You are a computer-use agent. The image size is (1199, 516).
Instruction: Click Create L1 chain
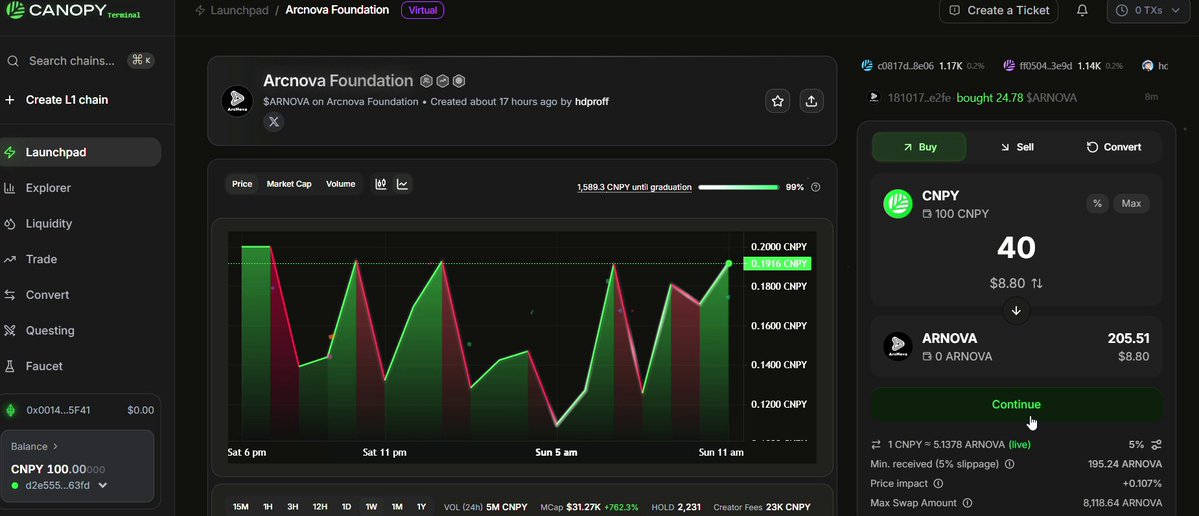pyautogui.click(x=56, y=99)
